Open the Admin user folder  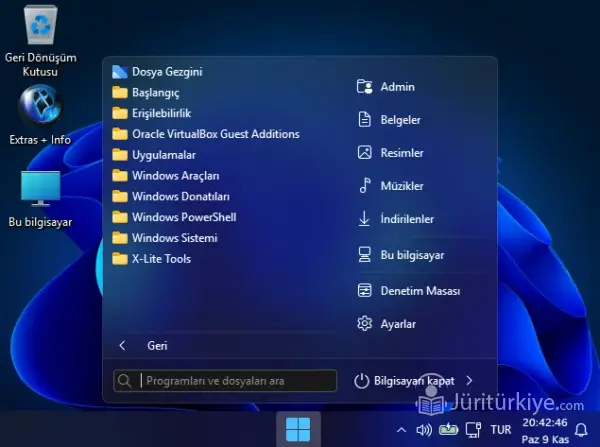[x=397, y=87]
